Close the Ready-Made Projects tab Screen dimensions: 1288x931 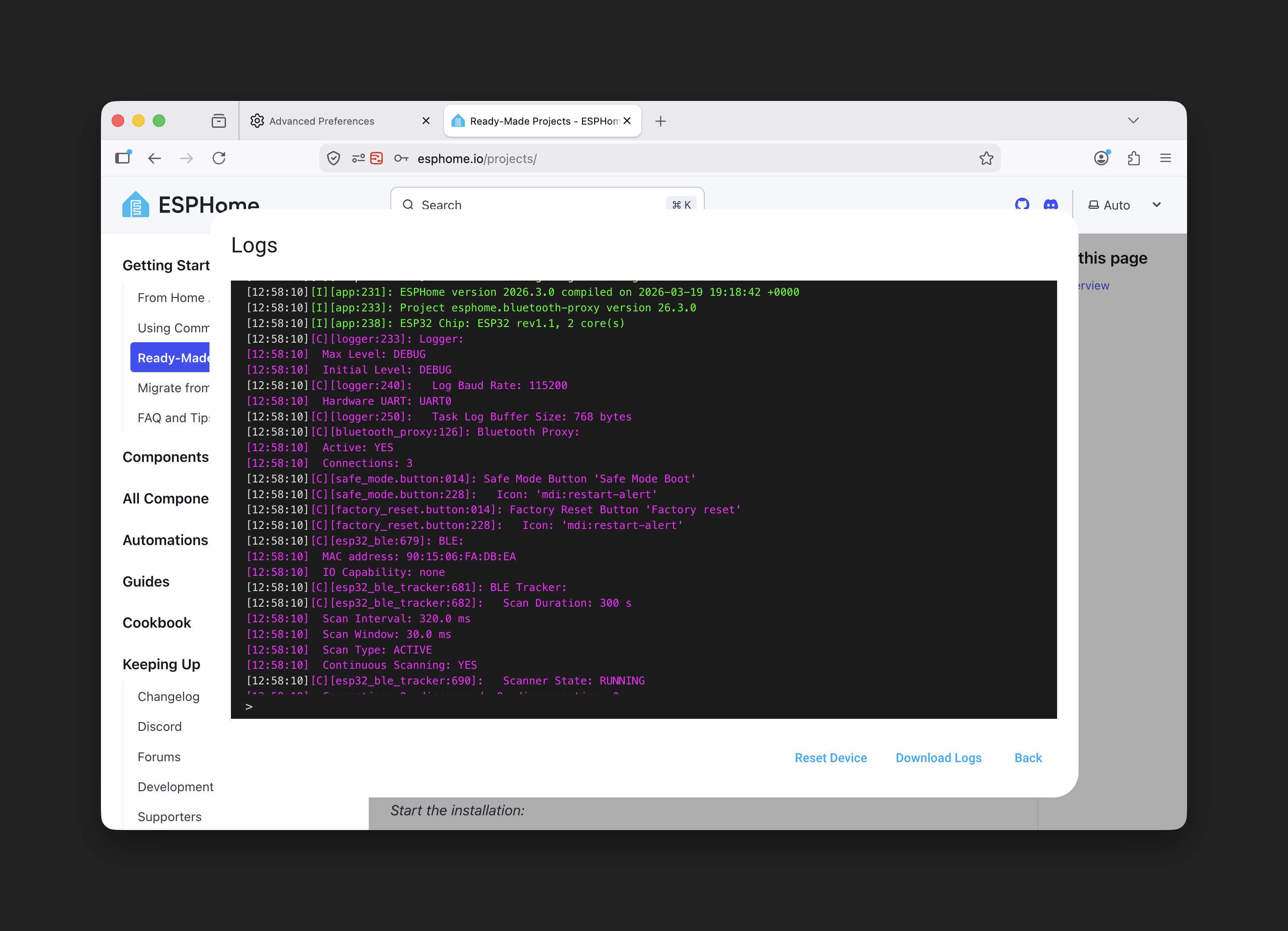click(627, 121)
